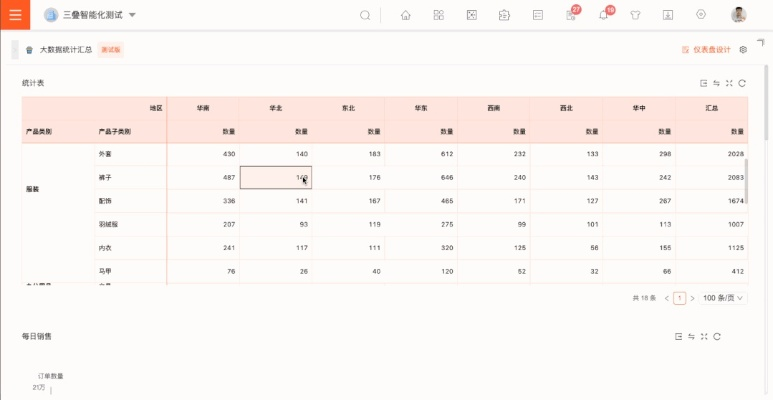This screenshot has height=400, width=773.
Task: Select page 1 in pagination
Action: [x=680, y=298]
